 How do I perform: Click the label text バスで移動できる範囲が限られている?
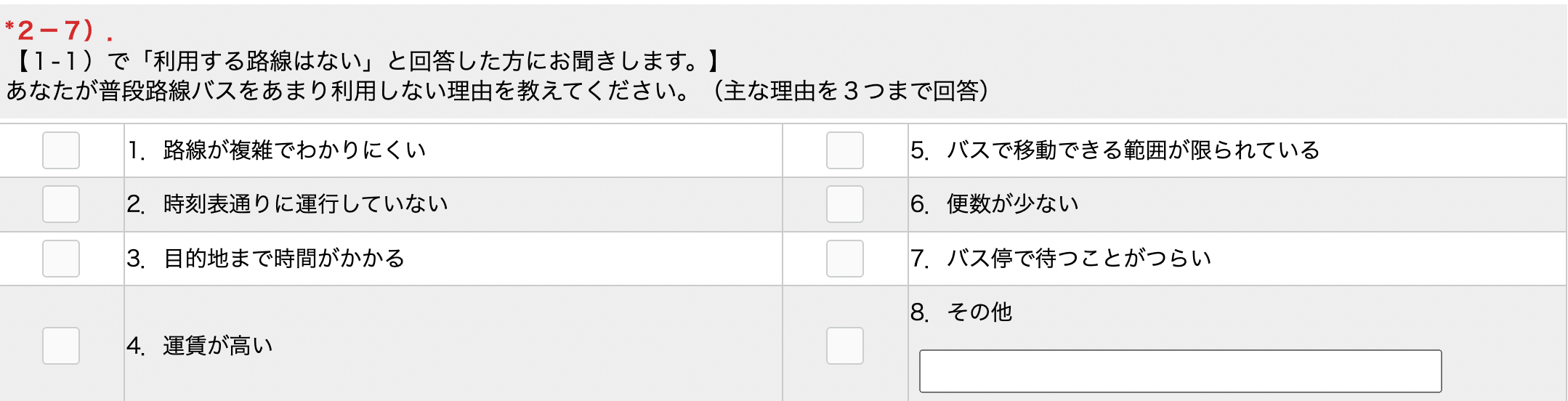[1133, 150]
